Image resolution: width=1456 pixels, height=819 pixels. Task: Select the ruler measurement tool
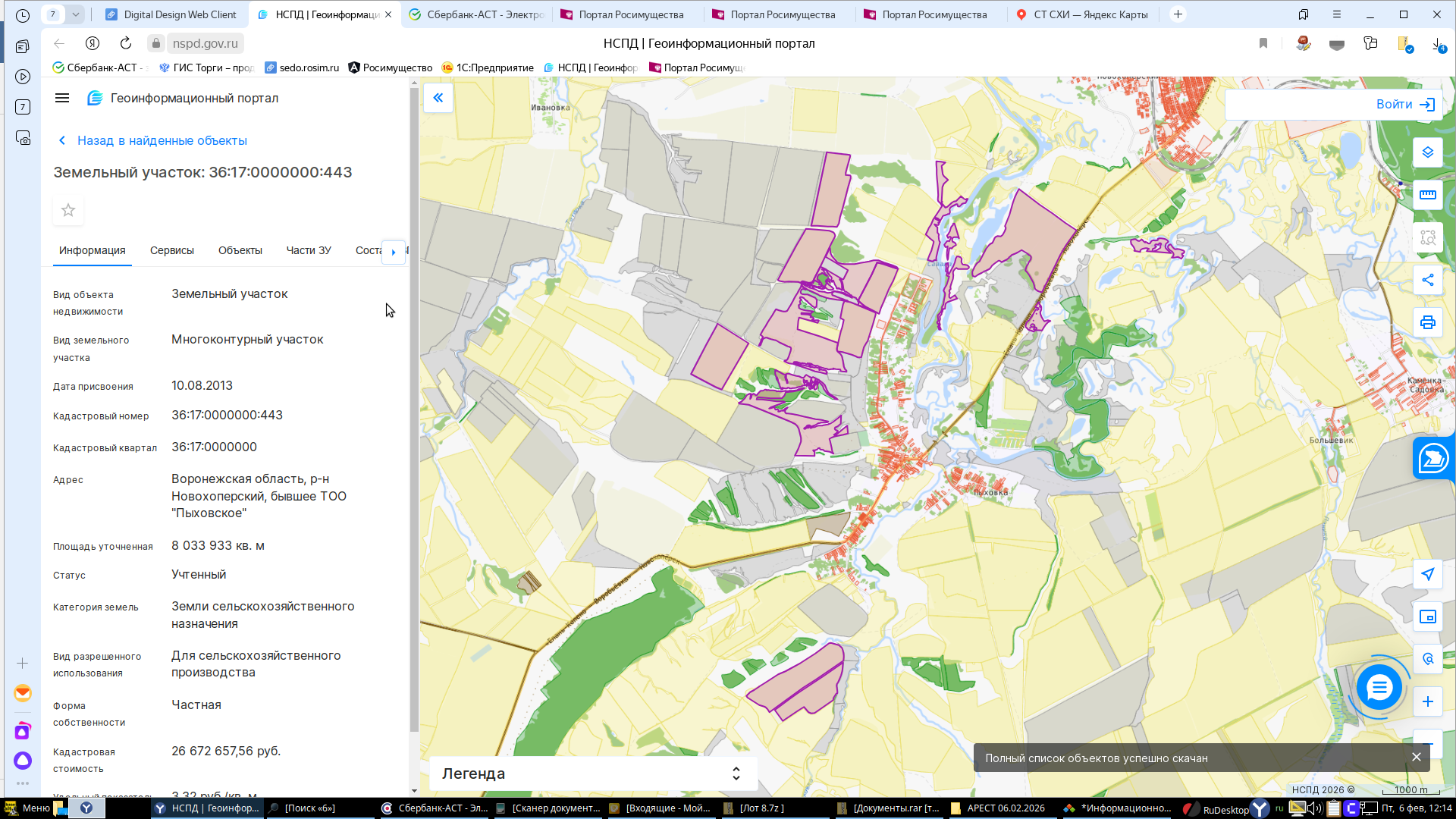[x=1427, y=195]
